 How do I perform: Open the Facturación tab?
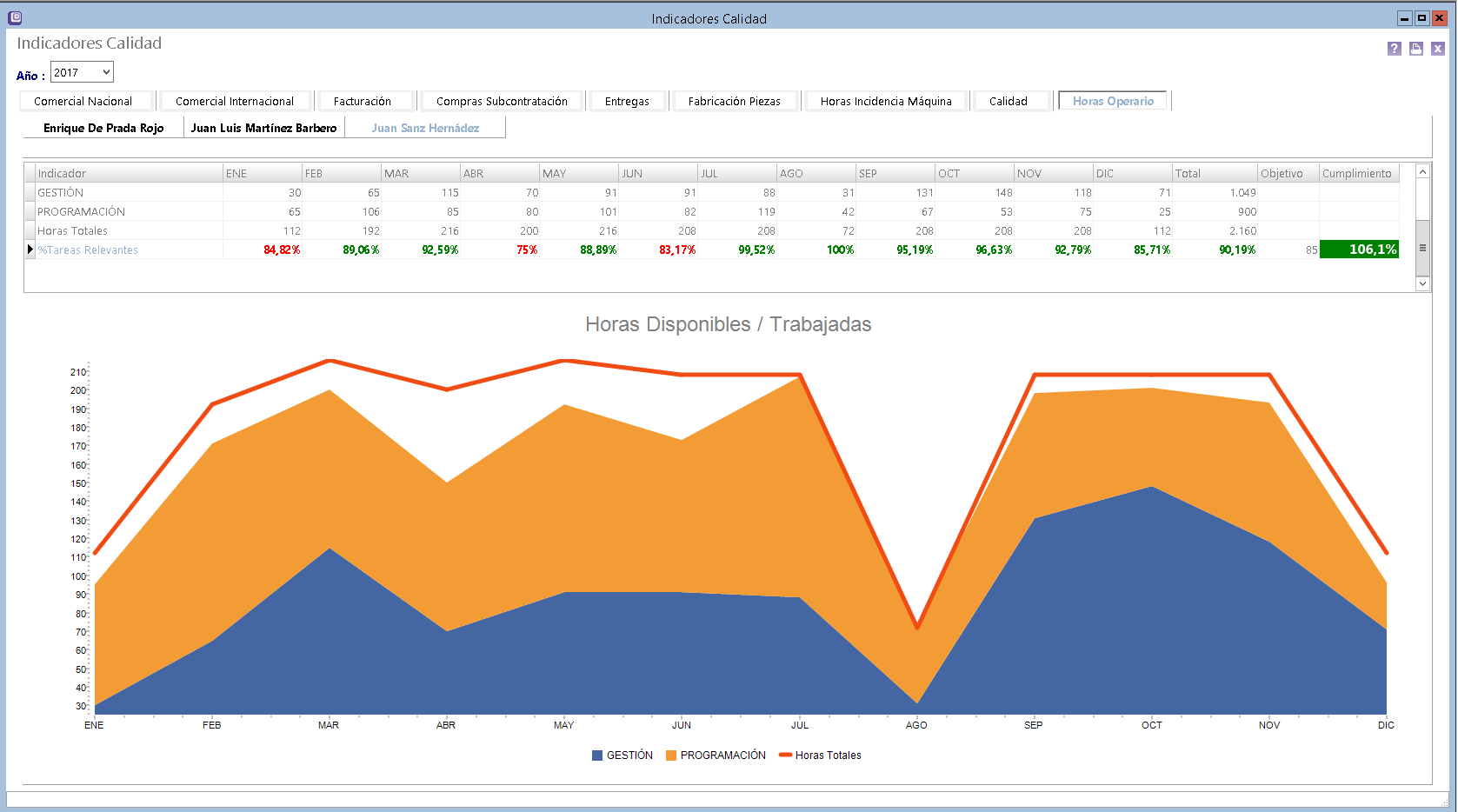coord(363,102)
